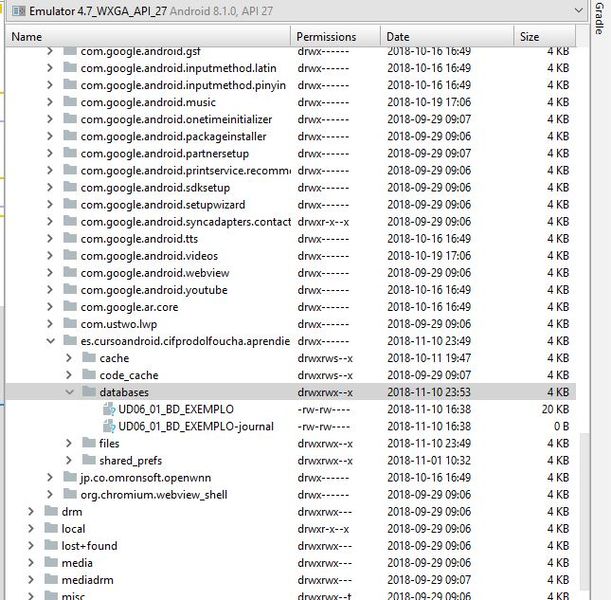
Task: Click the vertical scrollbar thumb of the file list
Action: tap(583, 510)
